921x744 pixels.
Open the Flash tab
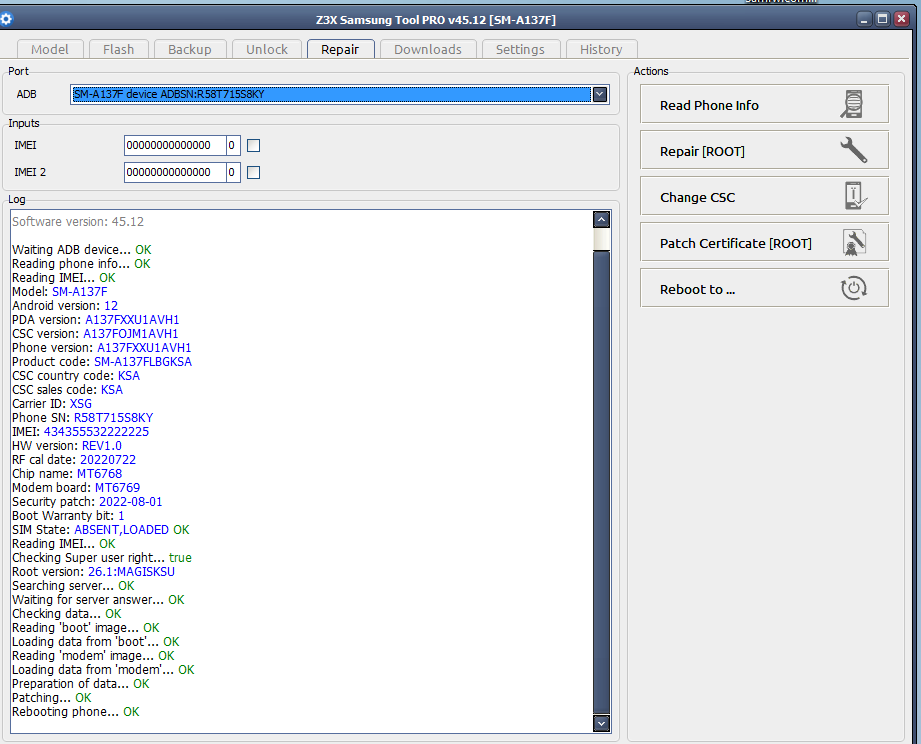click(x=119, y=49)
